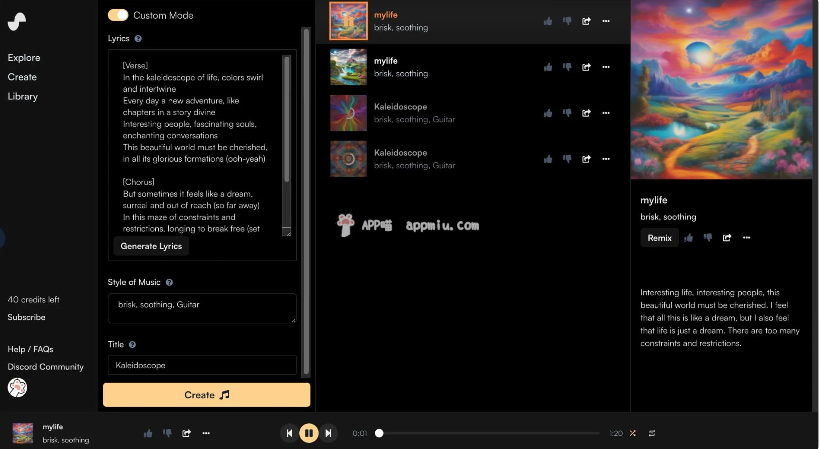Share the first Kaleidoscope track
Image resolution: width=820 pixels, height=449 pixels.
click(586, 113)
